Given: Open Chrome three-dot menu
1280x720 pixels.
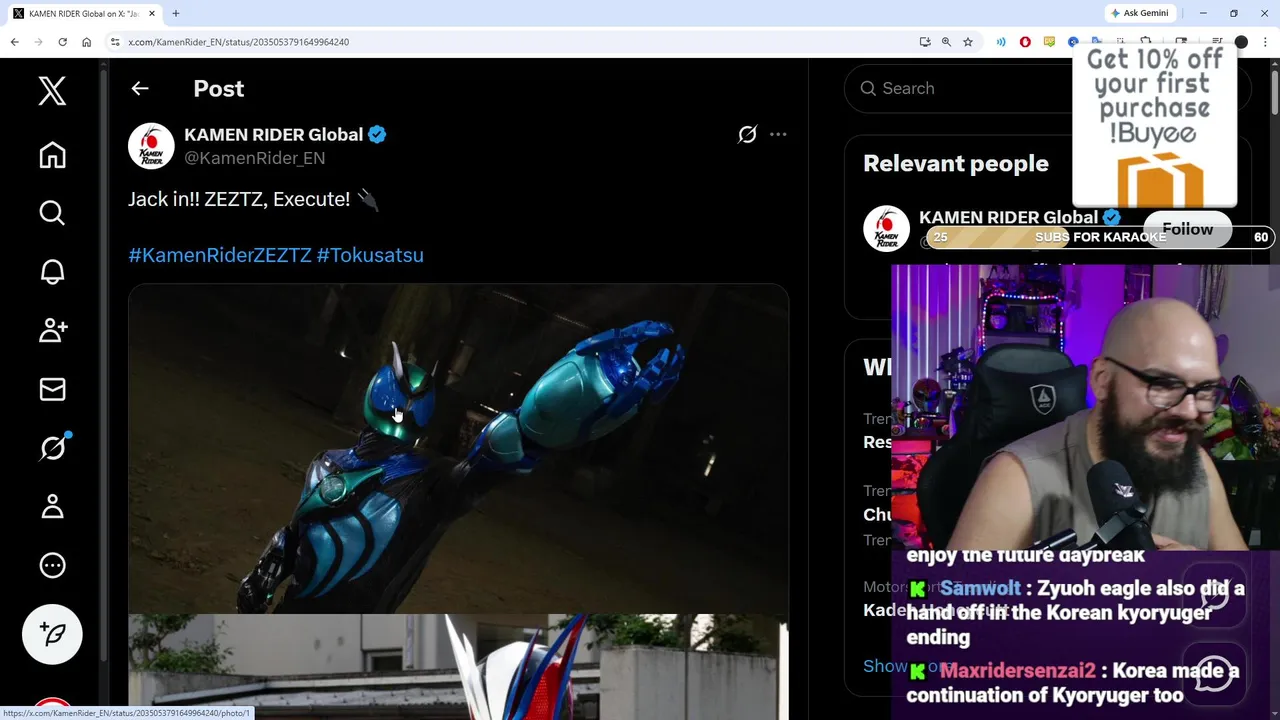Looking at the screenshot, I should [x=1264, y=42].
